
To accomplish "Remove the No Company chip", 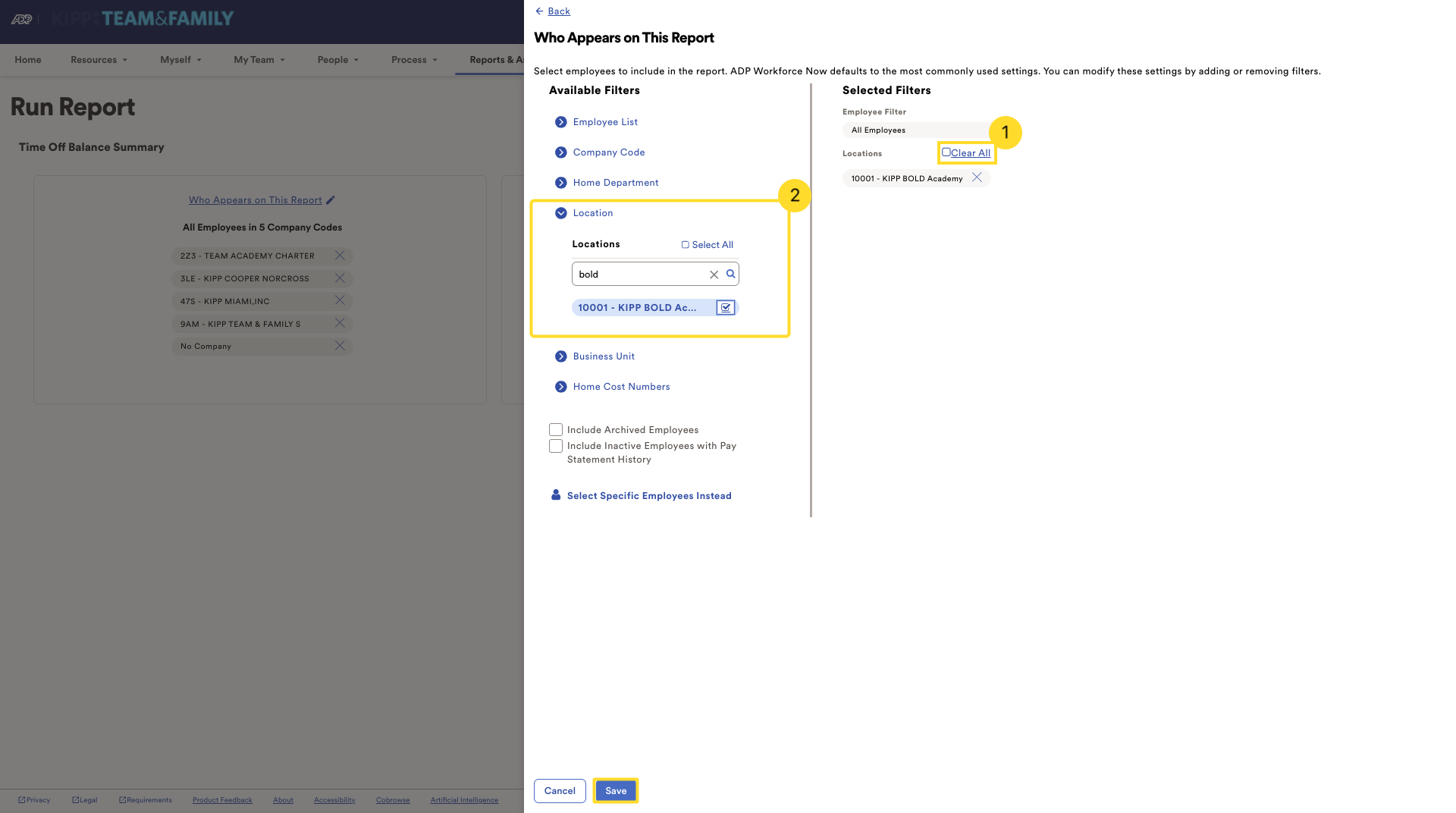I will (x=340, y=346).
